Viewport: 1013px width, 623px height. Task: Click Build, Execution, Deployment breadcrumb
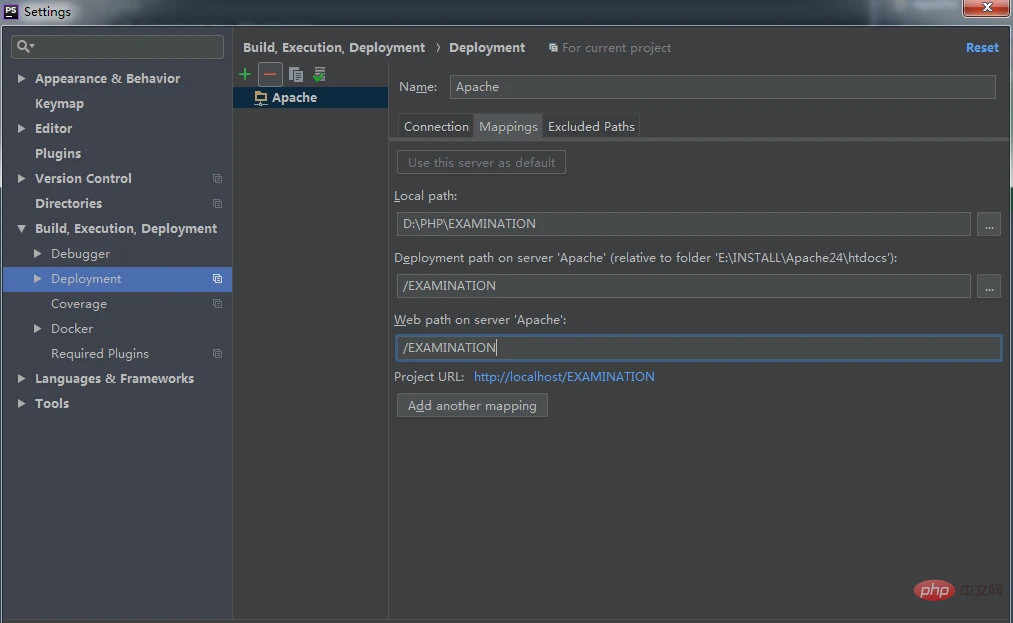(334, 48)
